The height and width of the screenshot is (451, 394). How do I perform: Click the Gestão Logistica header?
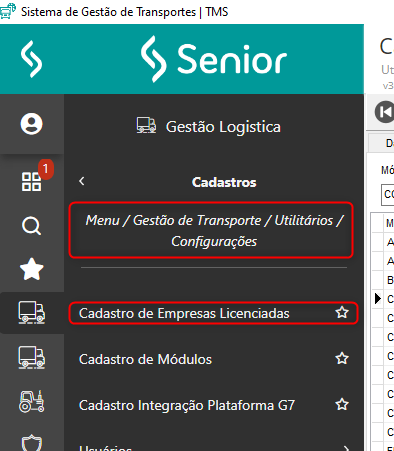(209, 127)
